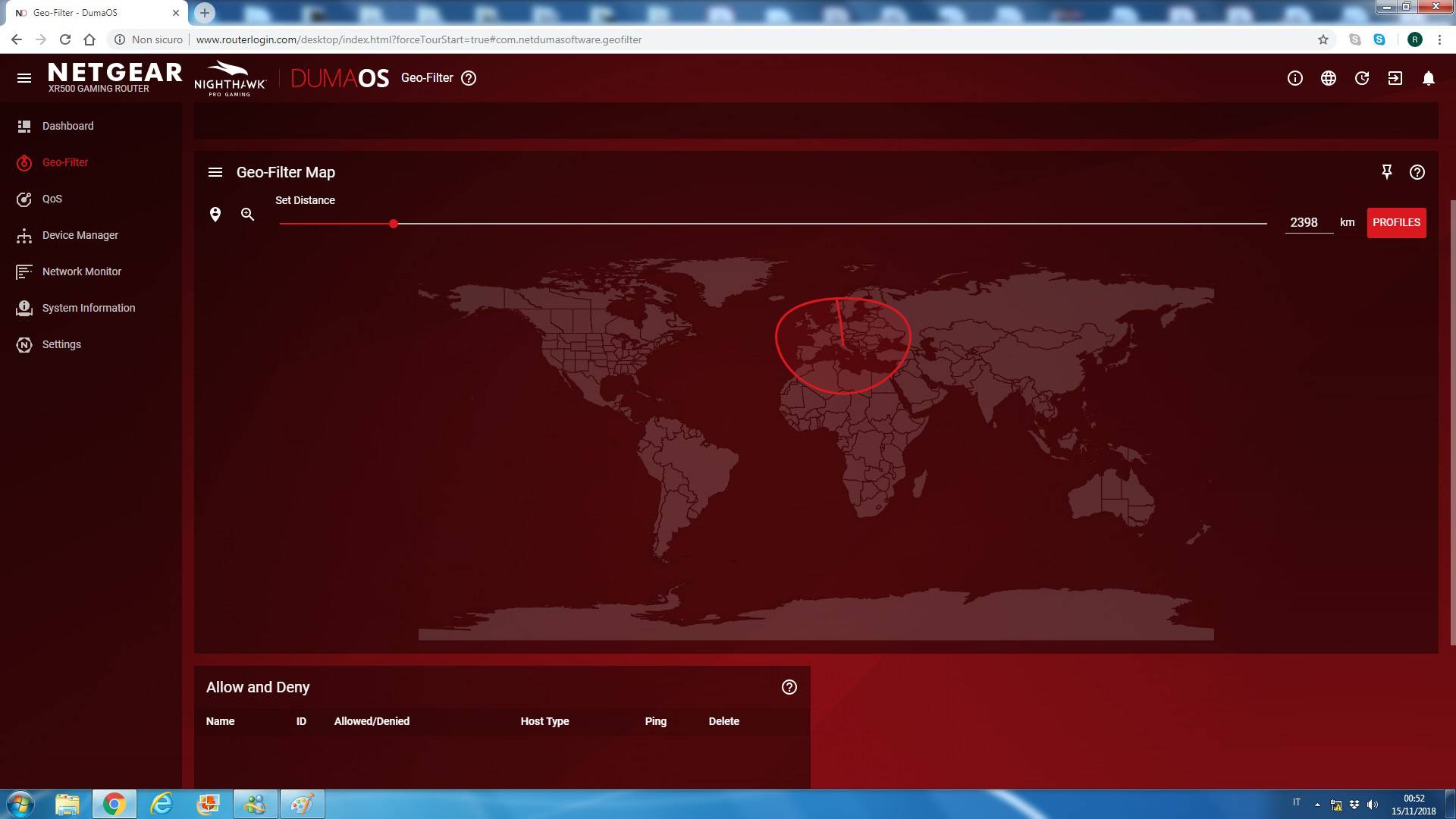Click the info icon in top bar

(1295, 78)
